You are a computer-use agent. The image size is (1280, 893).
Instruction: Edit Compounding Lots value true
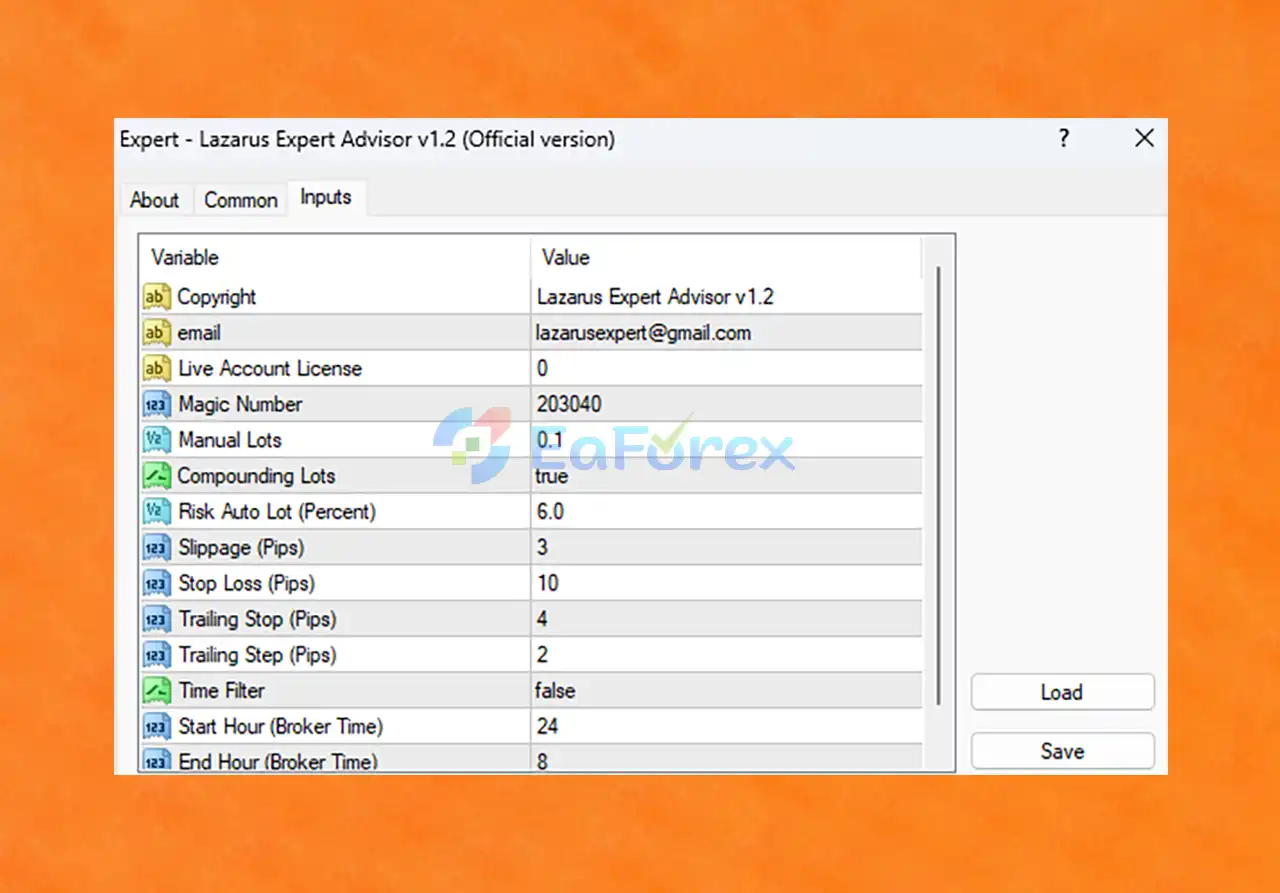(726, 476)
